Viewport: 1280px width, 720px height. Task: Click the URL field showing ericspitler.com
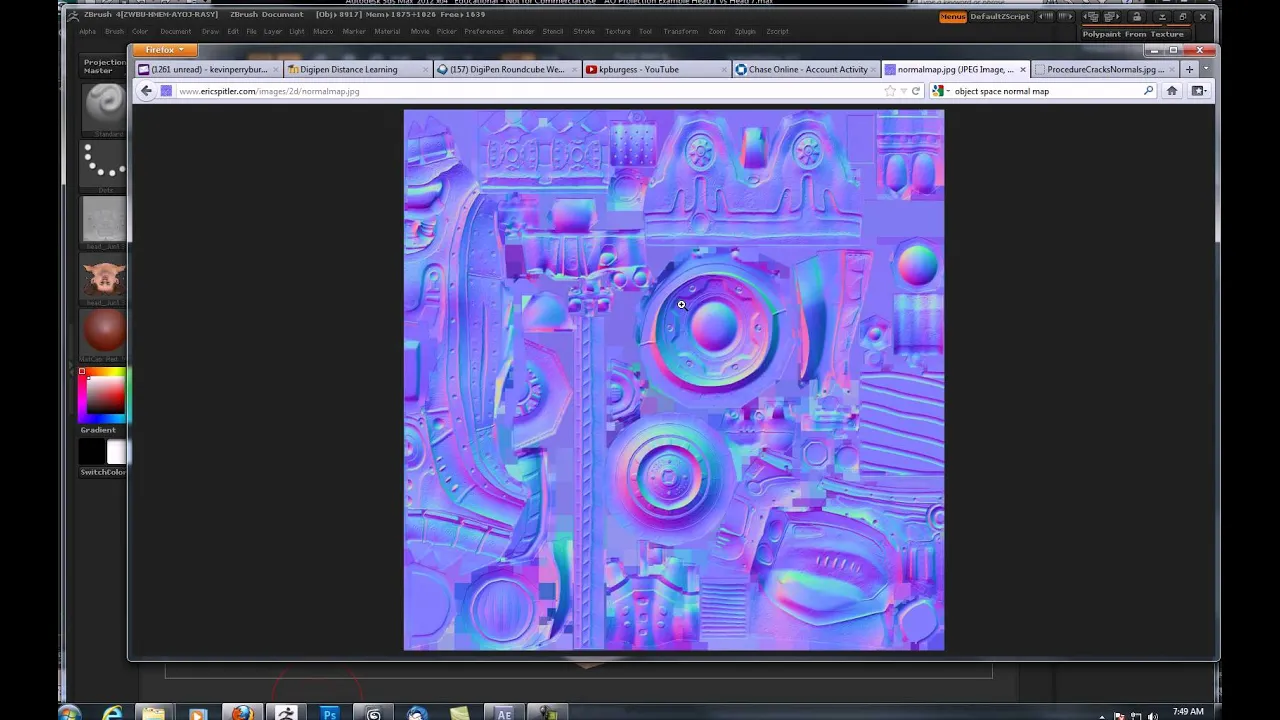tap(530, 91)
